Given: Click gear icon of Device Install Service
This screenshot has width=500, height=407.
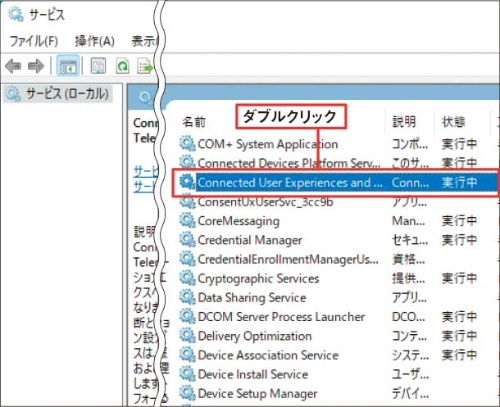Looking at the screenshot, I should (x=187, y=374).
